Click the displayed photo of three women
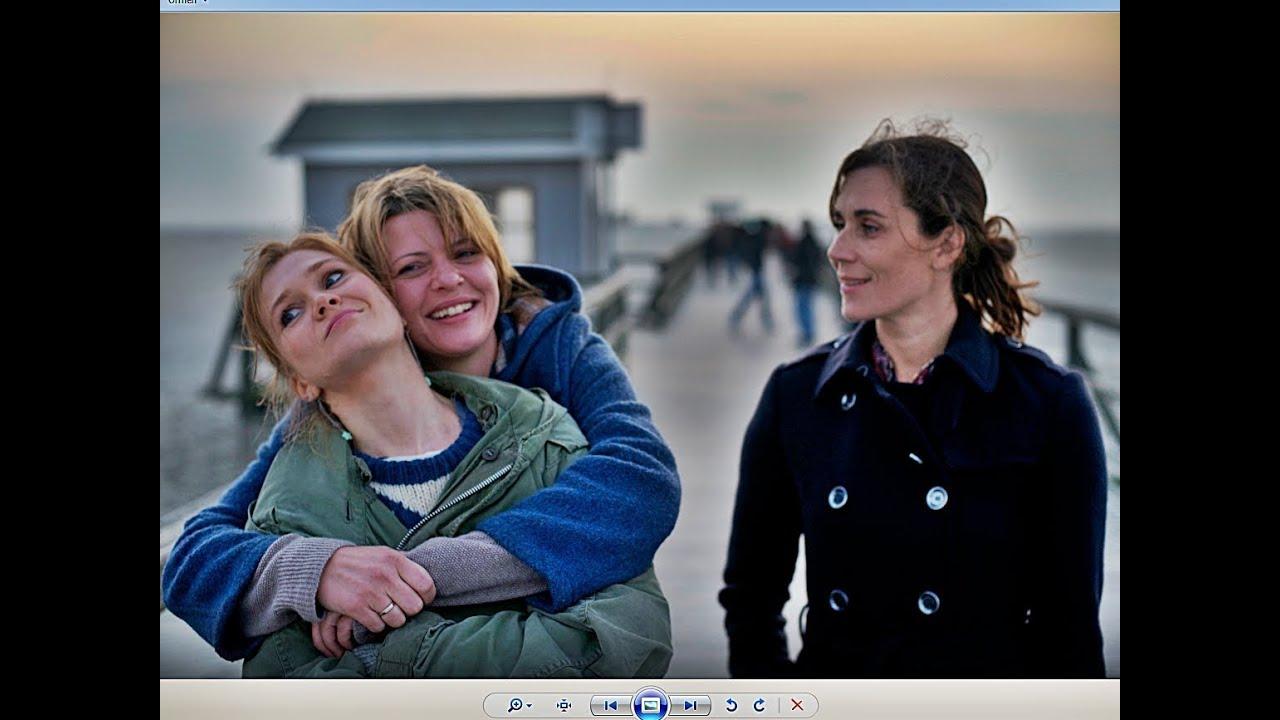This screenshot has width=1280, height=720. 640,345
